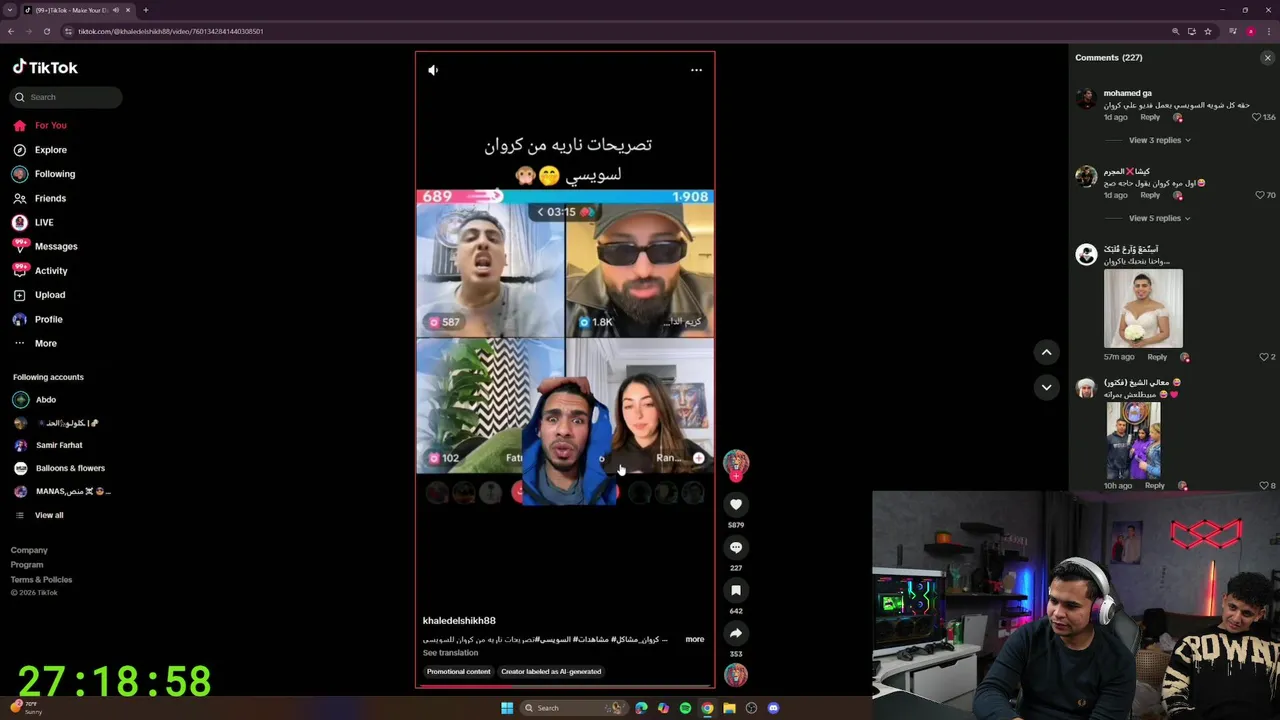1280x720 pixels.
Task: Seek using the video progress bar
Action: pos(565,686)
